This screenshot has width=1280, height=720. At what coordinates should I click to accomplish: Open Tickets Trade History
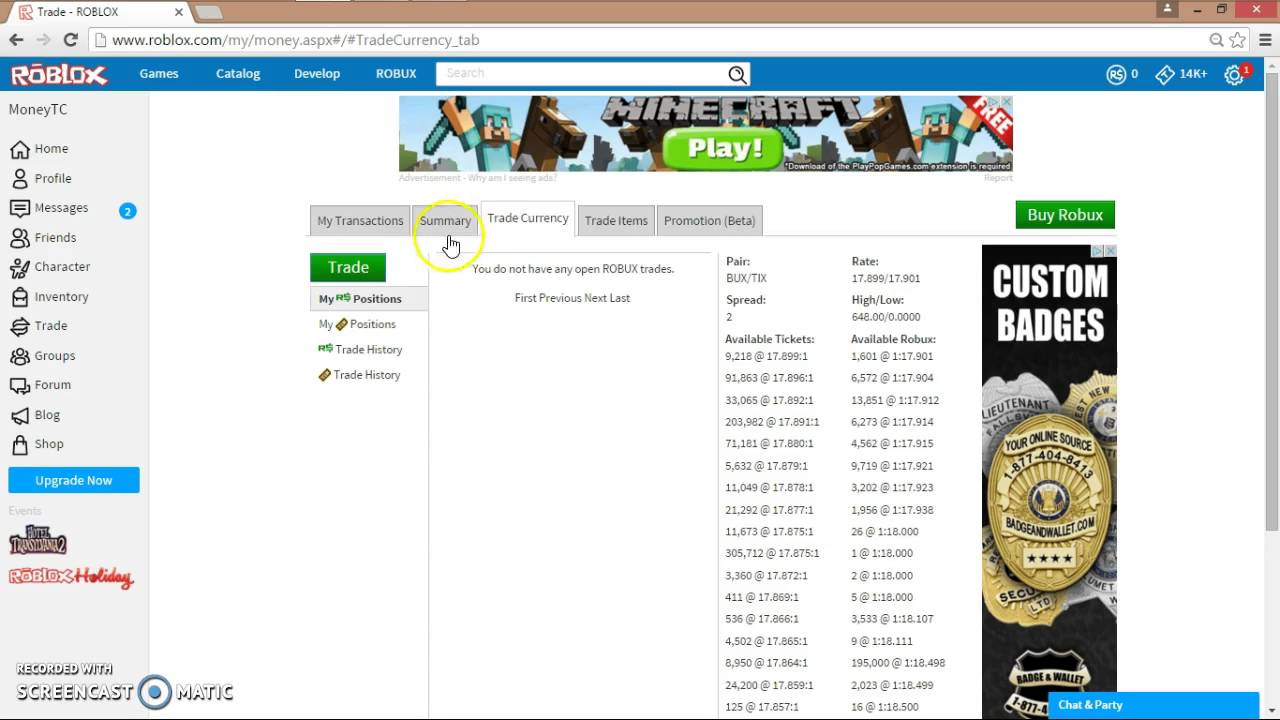coord(359,375)
